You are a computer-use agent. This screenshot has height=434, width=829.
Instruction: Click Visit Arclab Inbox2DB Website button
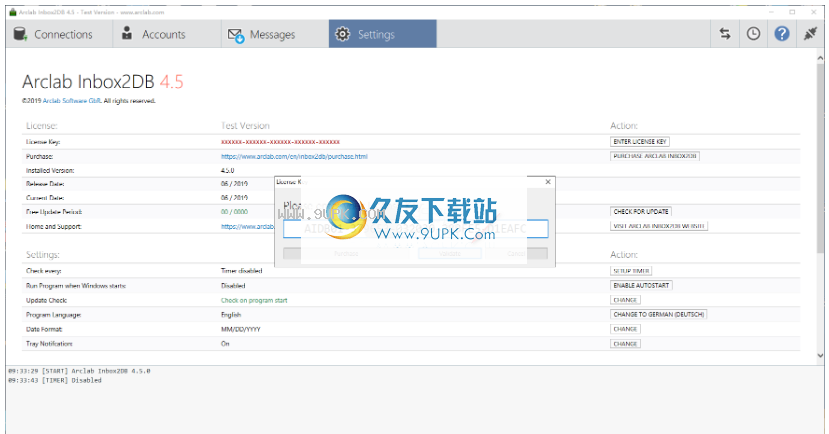pos(659,226)
